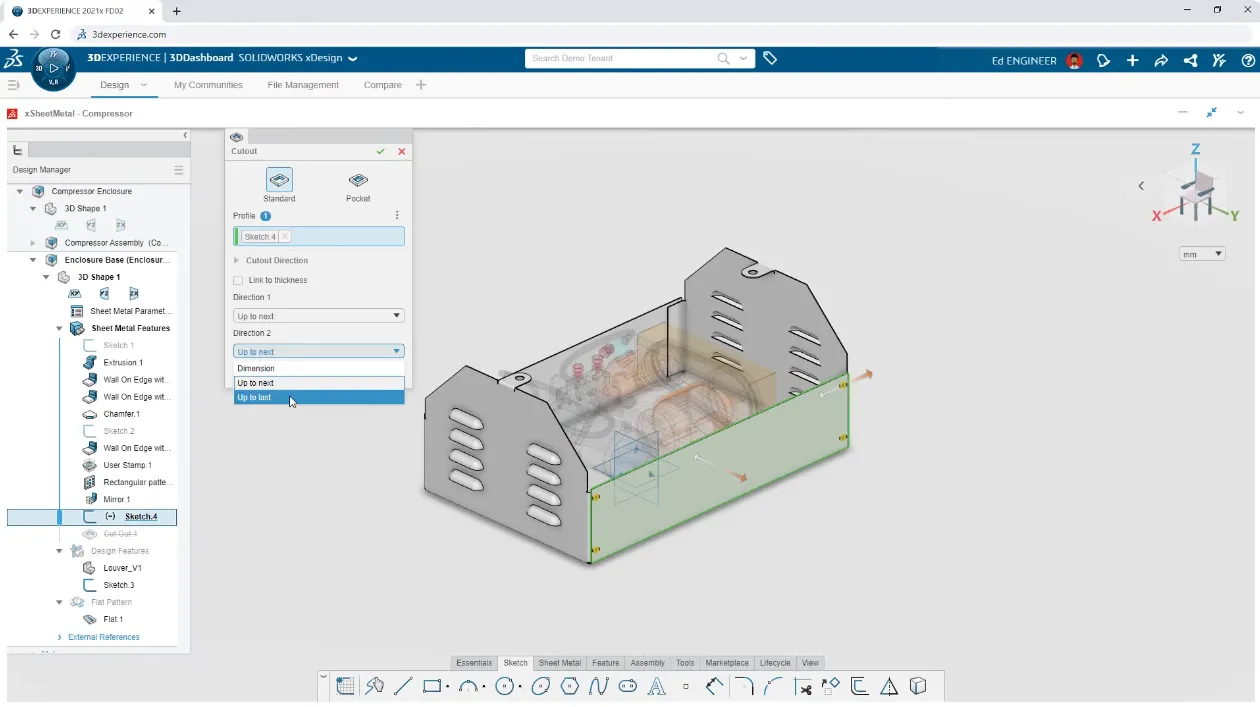Select the Pocket cutout type icon
The image size is (1260, 707).
[x=357, y=180]
